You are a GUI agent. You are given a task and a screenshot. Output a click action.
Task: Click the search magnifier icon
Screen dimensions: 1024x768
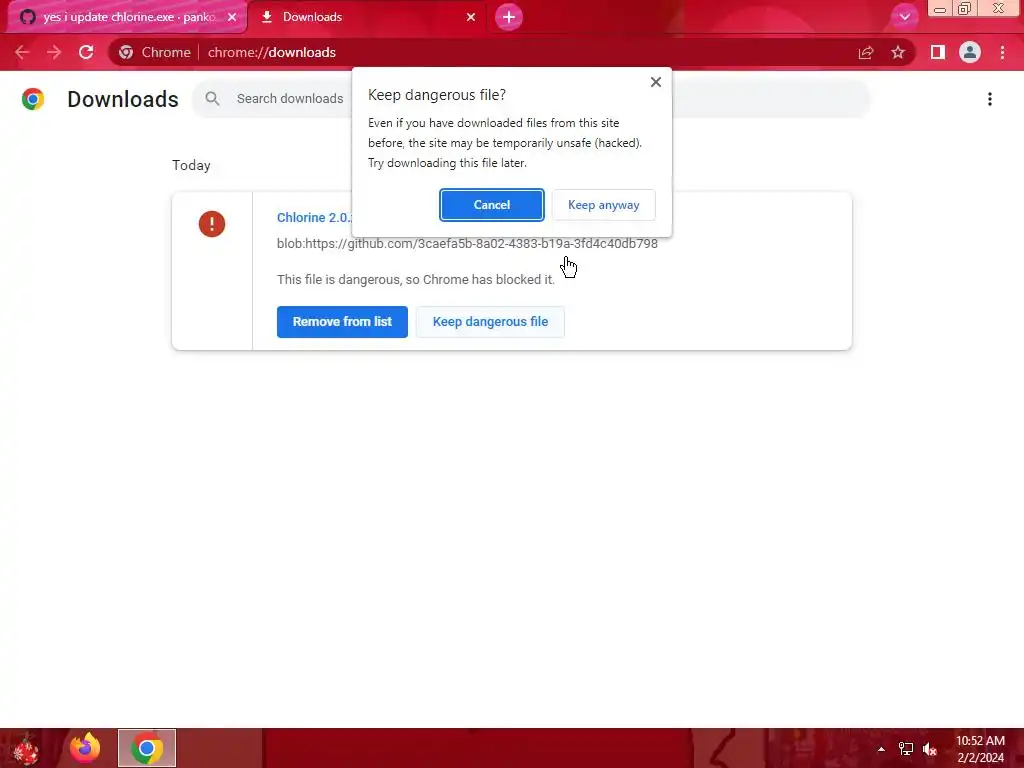coord(212,99)
